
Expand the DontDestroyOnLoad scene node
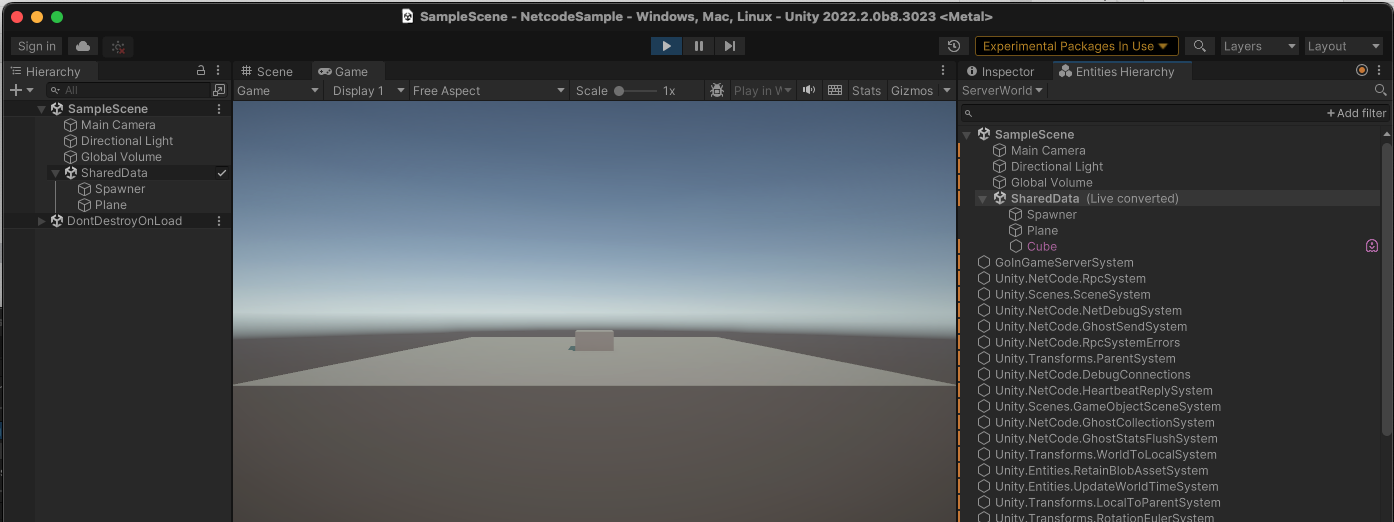[x=42, y=221]
